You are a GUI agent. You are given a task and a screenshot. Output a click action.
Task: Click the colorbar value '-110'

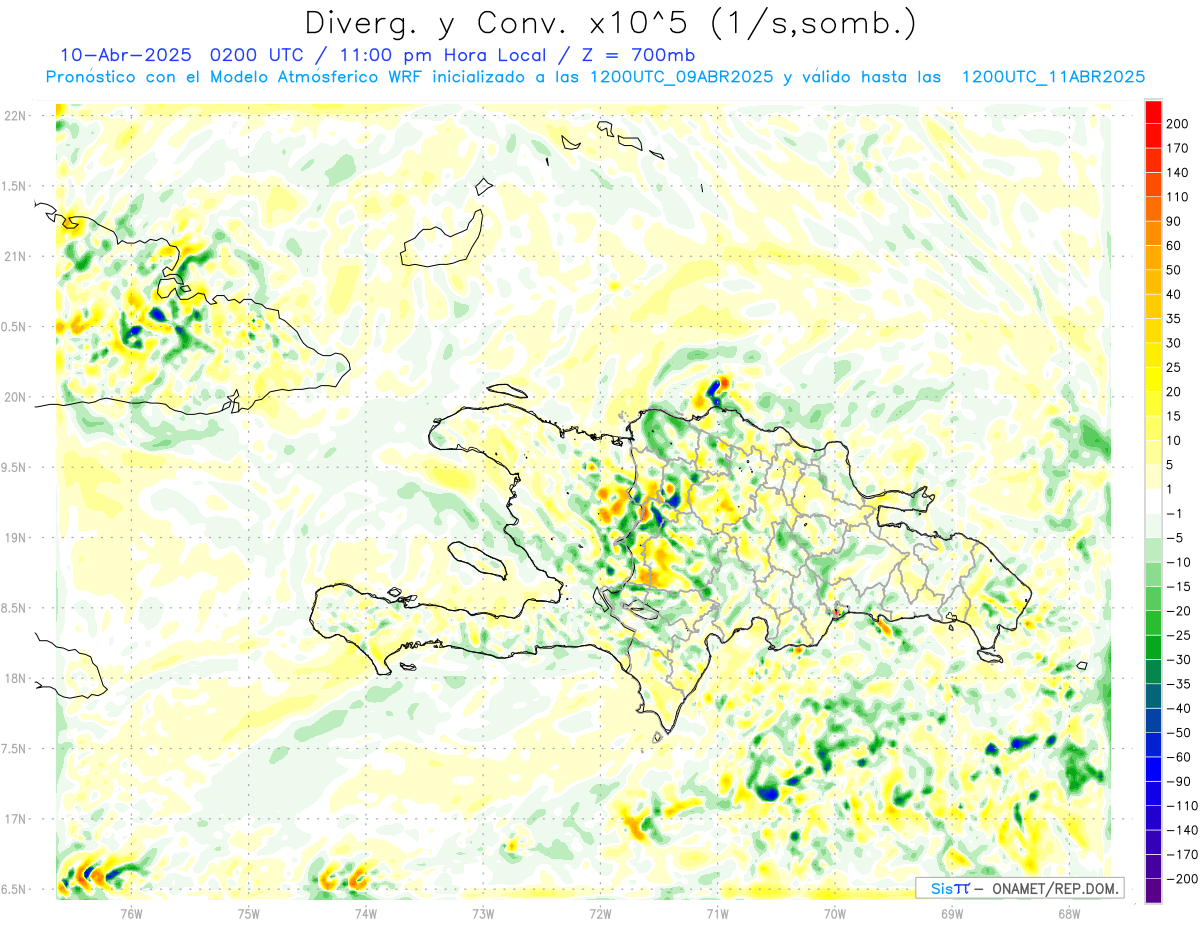(x=1181, y=806)
